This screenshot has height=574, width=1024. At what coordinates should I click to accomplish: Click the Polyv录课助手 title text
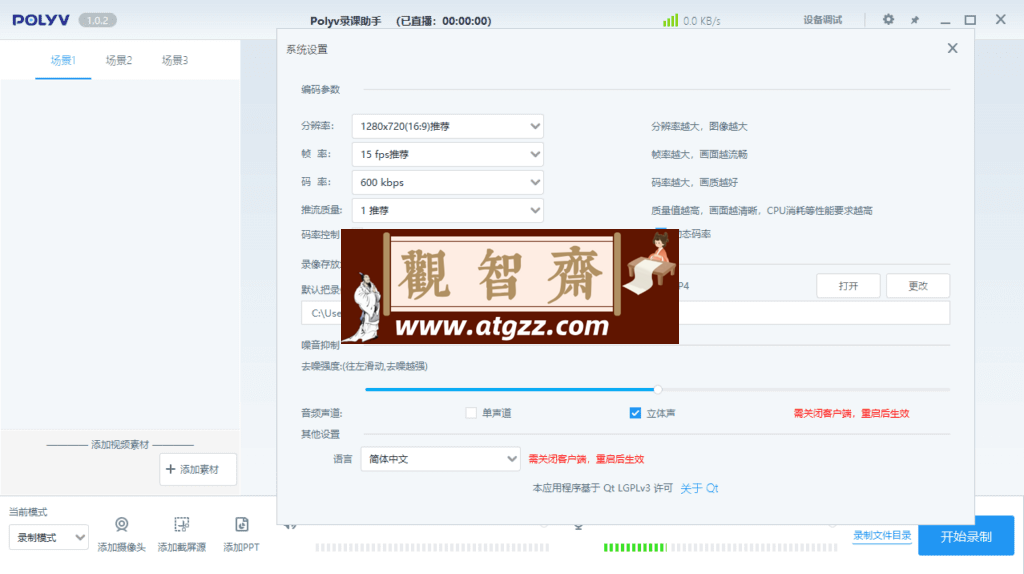[345, 21]
